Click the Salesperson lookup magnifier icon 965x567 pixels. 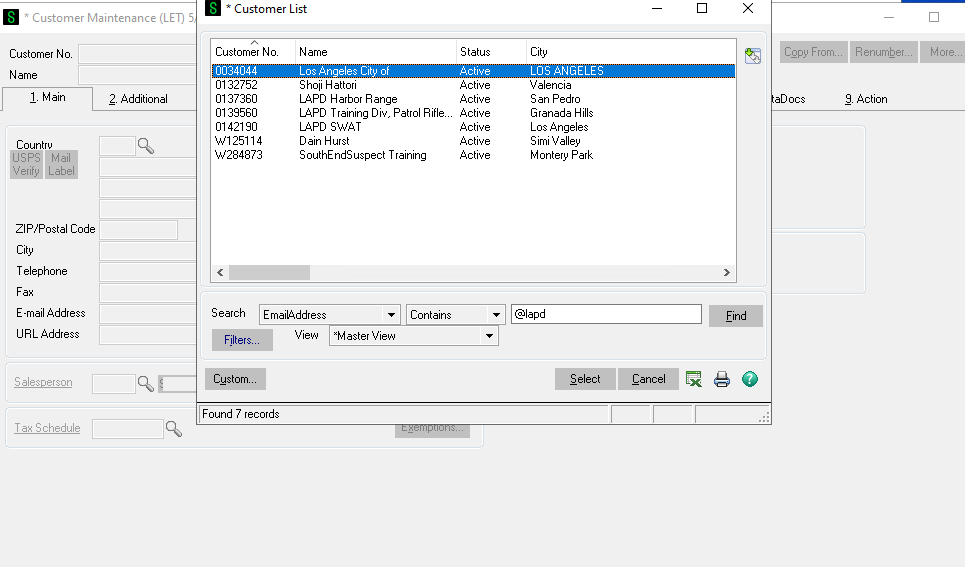tap(146, 383)
